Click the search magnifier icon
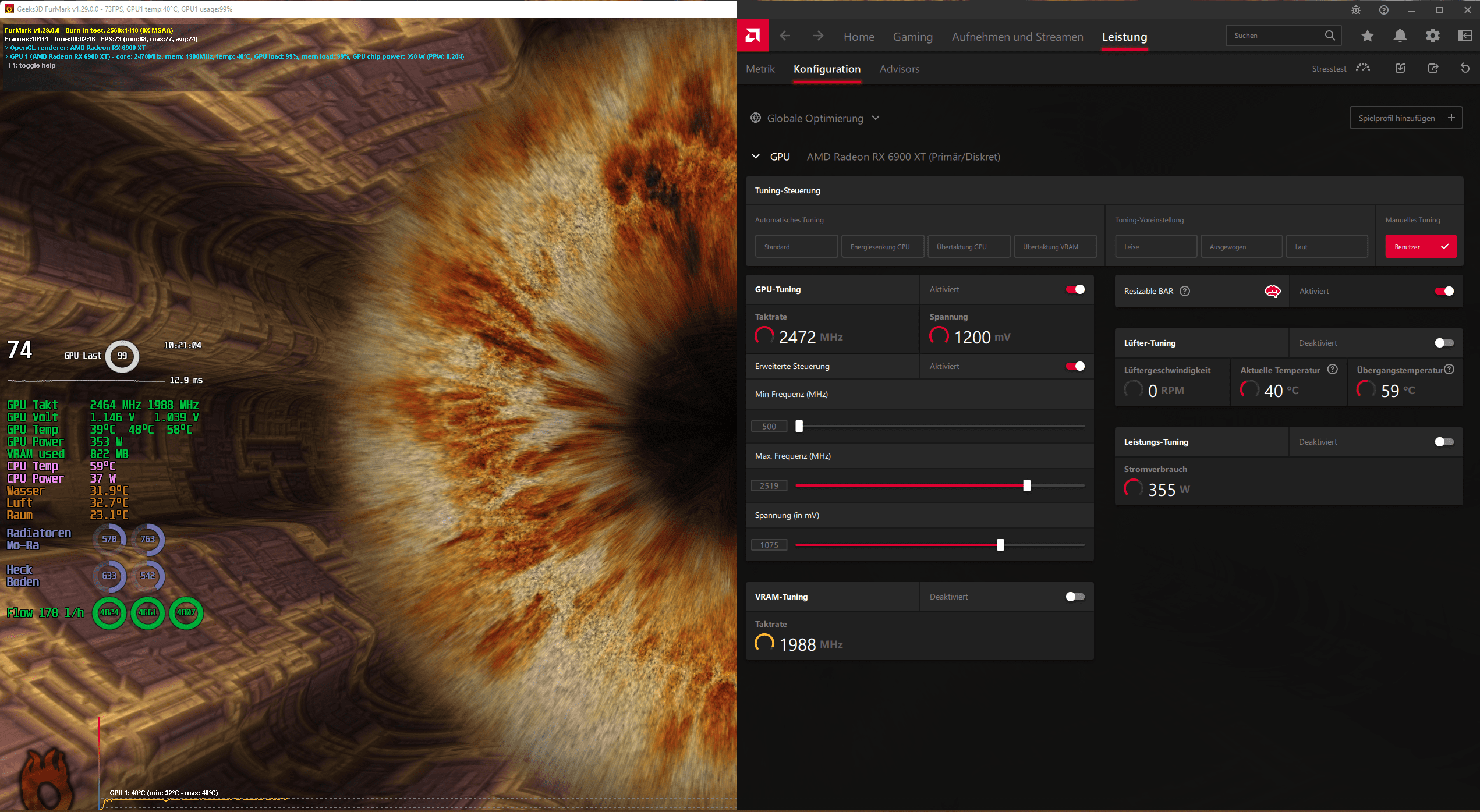 [x=1330, y=36]
